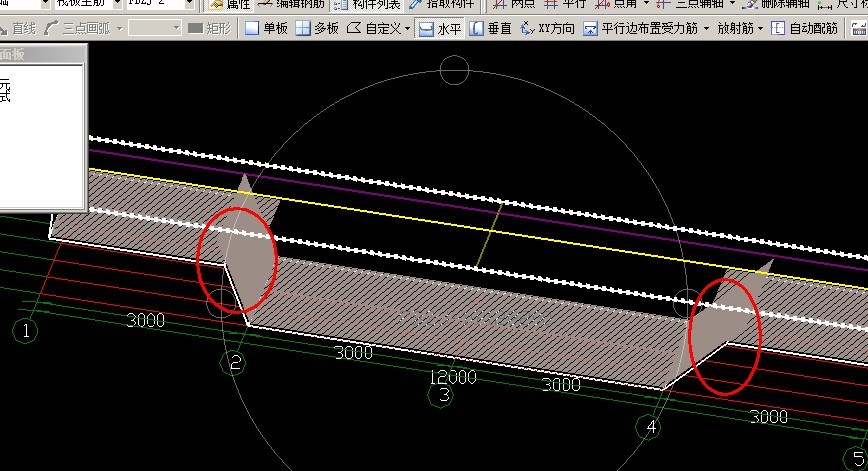Open the 属性 properties panel
The width and height of the screenshot is (868, 471).
tap(229, 4)
